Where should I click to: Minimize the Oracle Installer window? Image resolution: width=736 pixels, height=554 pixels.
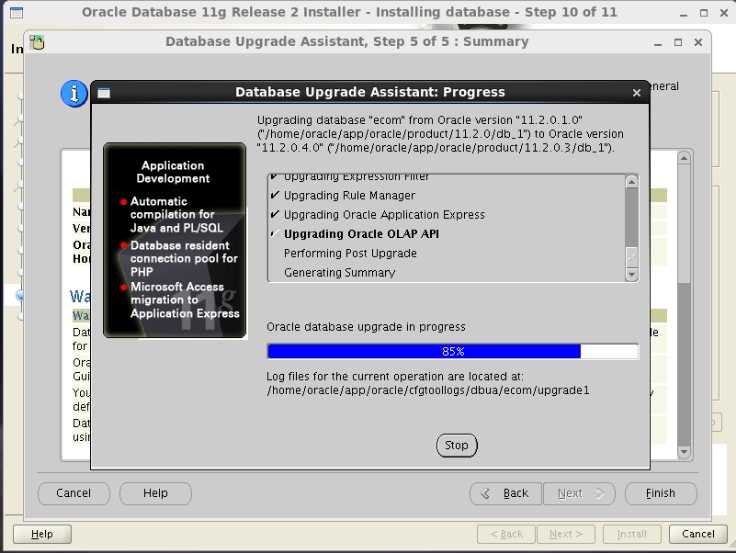[683, 14]
